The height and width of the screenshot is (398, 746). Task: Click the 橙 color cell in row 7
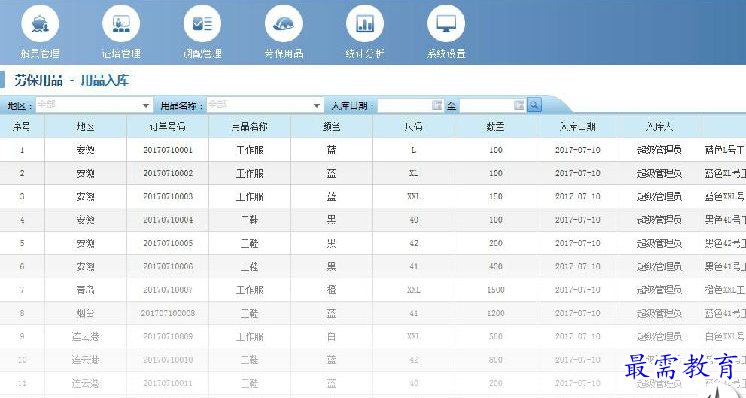click(332, 290)
